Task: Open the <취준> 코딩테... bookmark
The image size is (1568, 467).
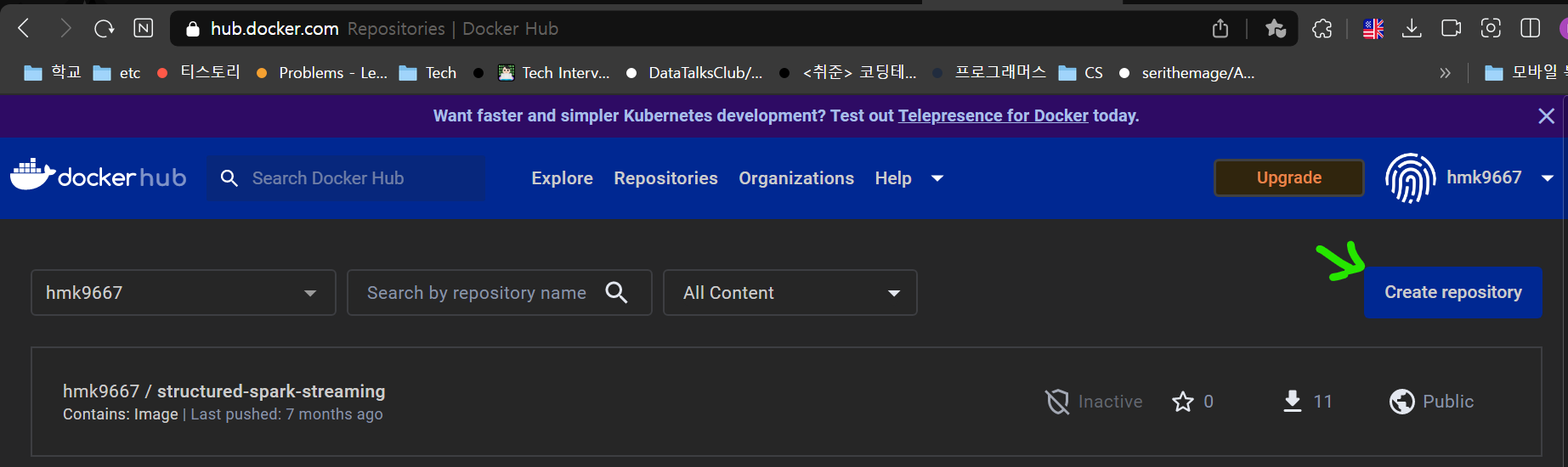Action: pos(848,73)
